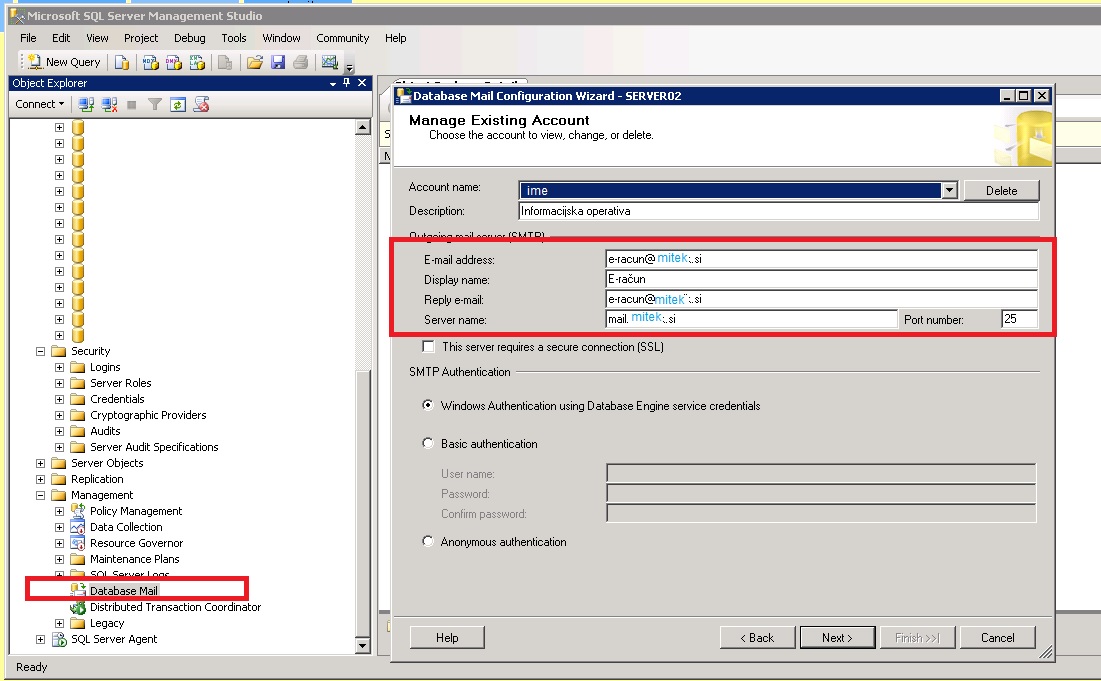Screen dimensions: 1101x681
Task: Click the SQL Server Agent node icon
Action: coord(59,639)
